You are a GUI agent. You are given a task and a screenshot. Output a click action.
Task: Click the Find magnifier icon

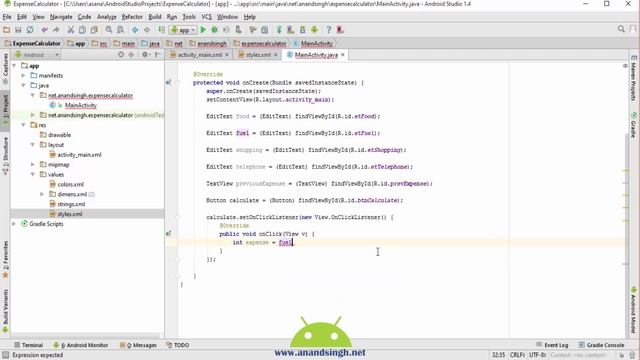[x=109, y=30]
